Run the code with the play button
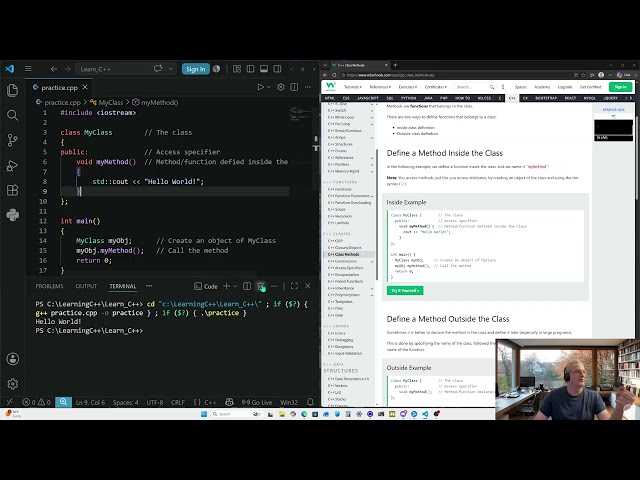This screenshot has width=640, height=480. coord(260,87)
